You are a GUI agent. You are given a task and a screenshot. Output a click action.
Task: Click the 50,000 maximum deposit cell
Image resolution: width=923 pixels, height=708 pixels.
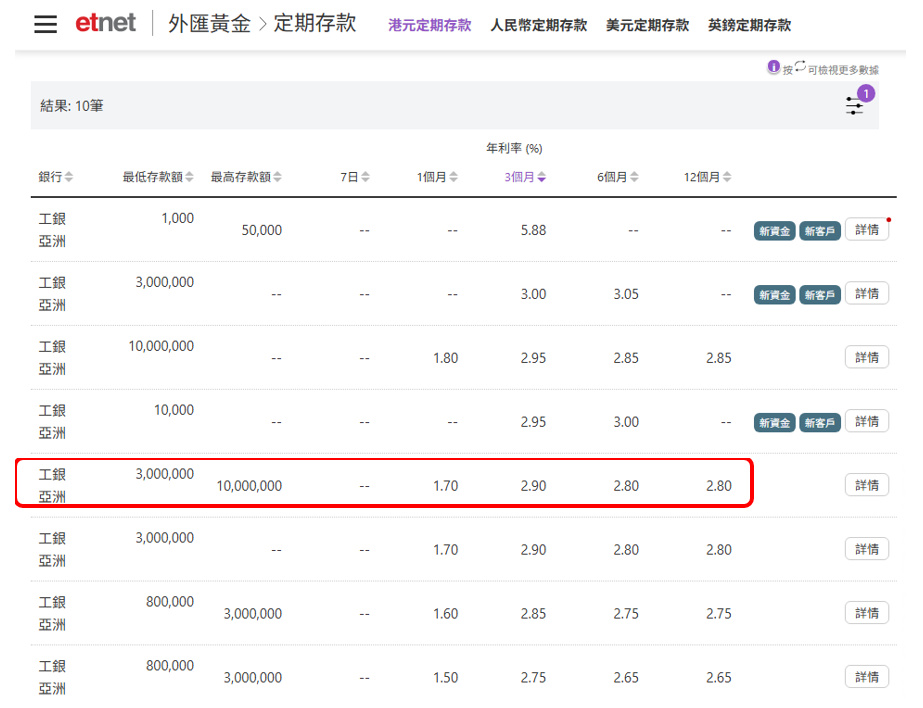(x=262, y=230)
